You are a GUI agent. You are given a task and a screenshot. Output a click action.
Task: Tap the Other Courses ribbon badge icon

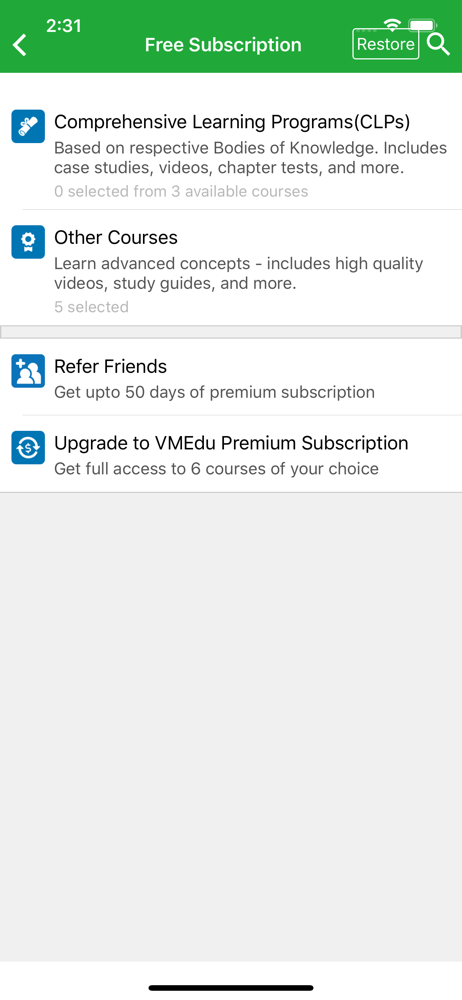click(28, 242)
